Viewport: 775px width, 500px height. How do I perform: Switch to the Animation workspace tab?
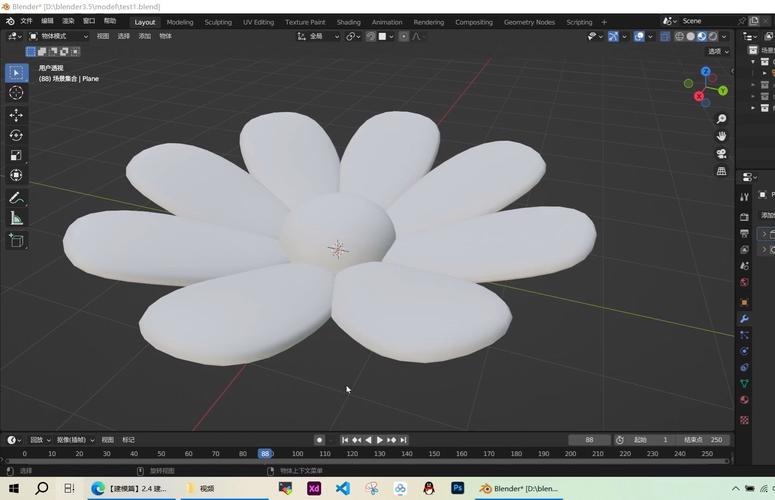point(387,22)
